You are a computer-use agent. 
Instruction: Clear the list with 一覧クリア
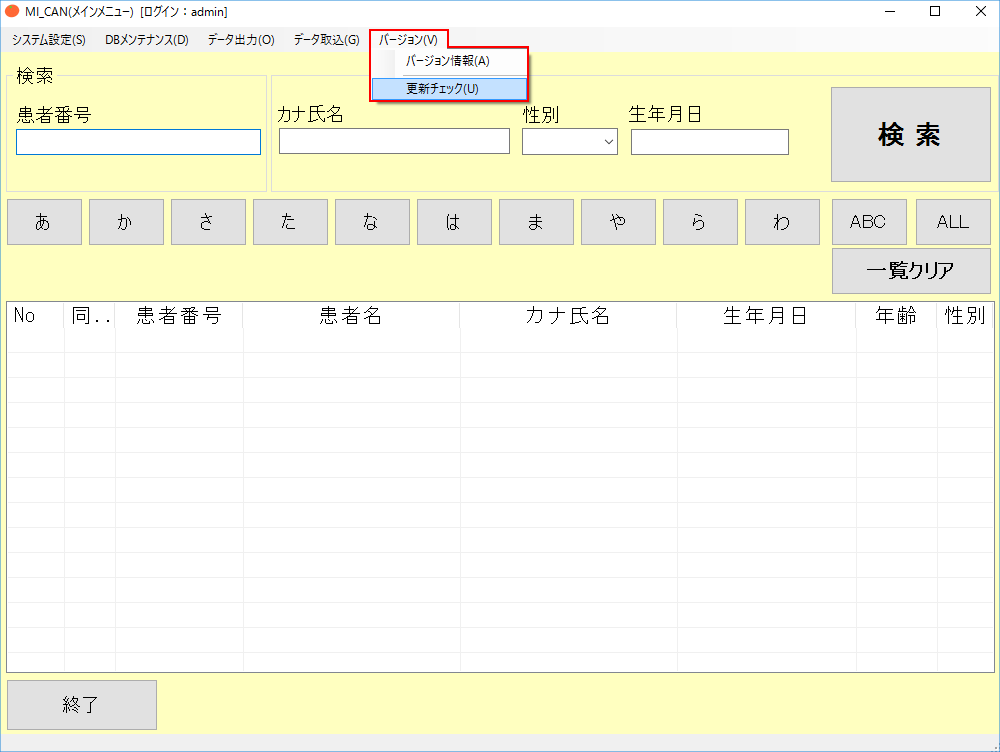(x=911, y=271)
